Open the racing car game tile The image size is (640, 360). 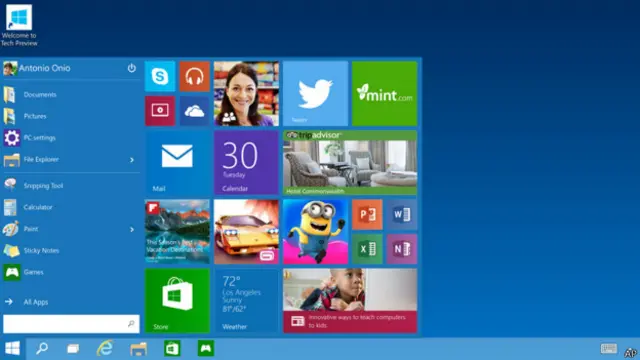[x=247, y=231]
